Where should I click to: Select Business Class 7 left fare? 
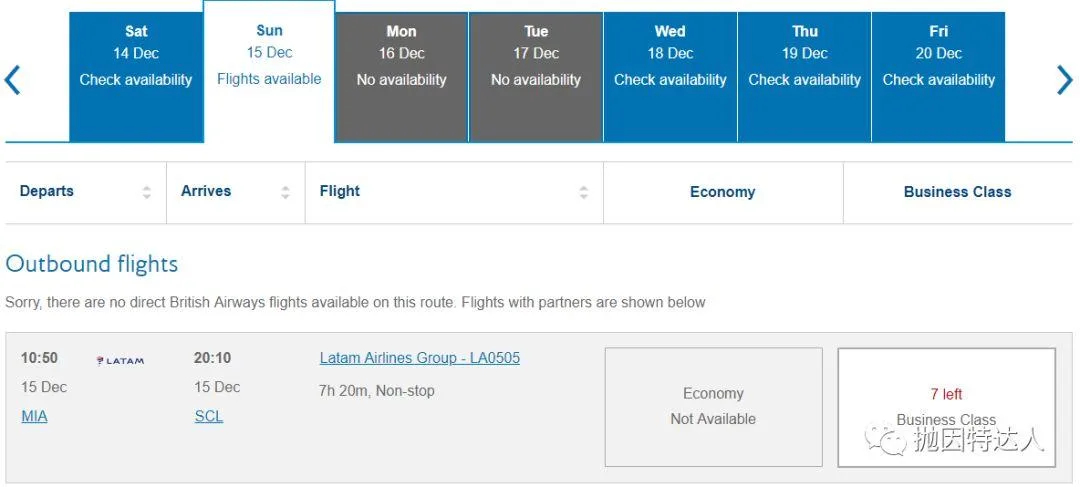point(946,406)
